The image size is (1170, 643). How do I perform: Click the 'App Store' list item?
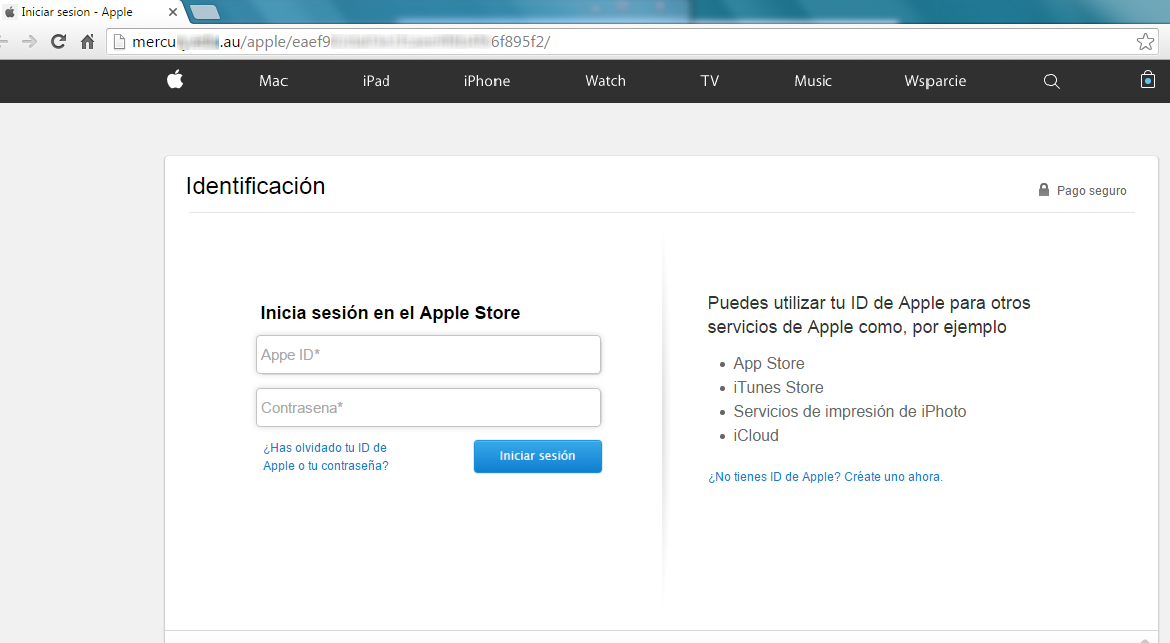pos(769,363)
